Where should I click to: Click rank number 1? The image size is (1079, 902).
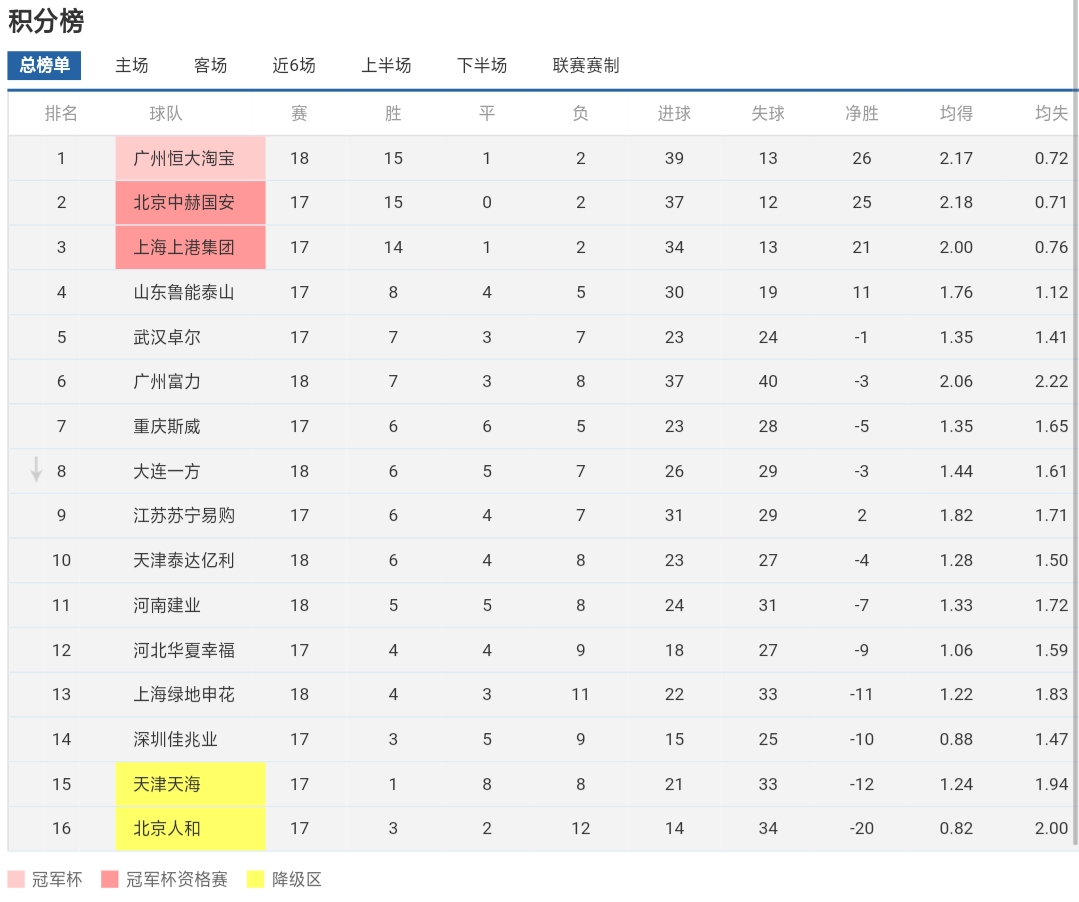[61, 158]
